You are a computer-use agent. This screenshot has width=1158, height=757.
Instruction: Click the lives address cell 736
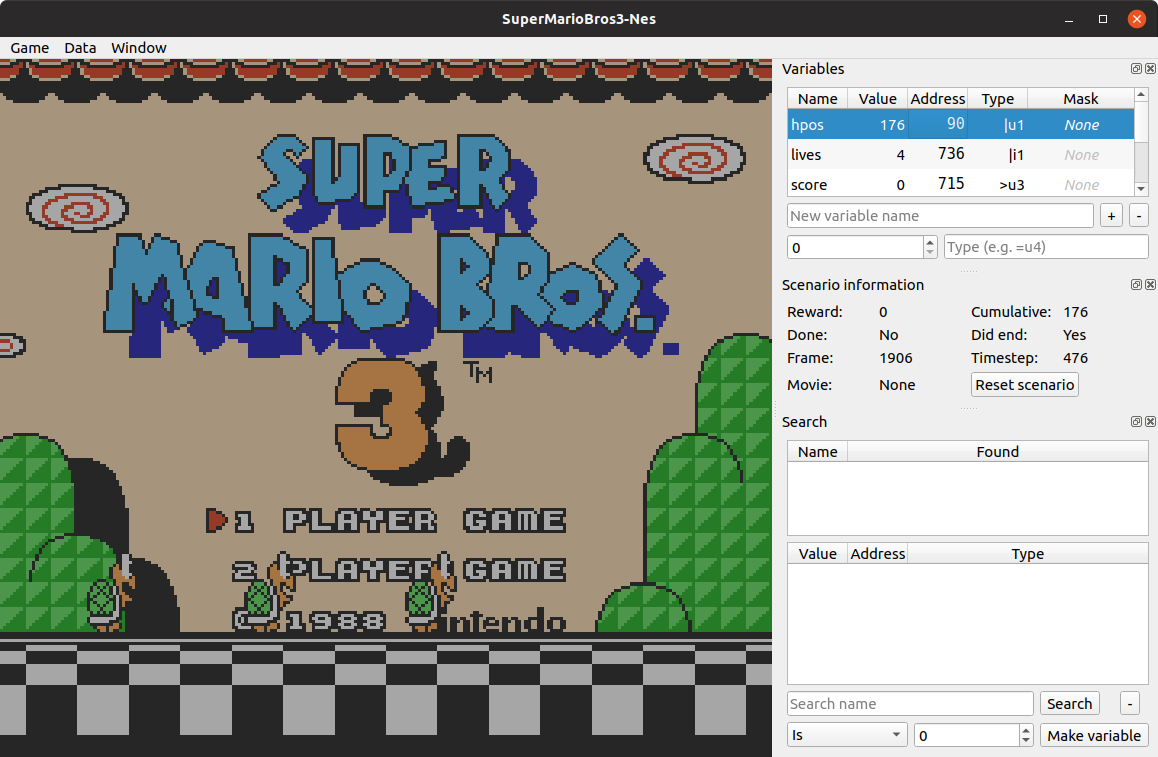click(x=938, y=154)
